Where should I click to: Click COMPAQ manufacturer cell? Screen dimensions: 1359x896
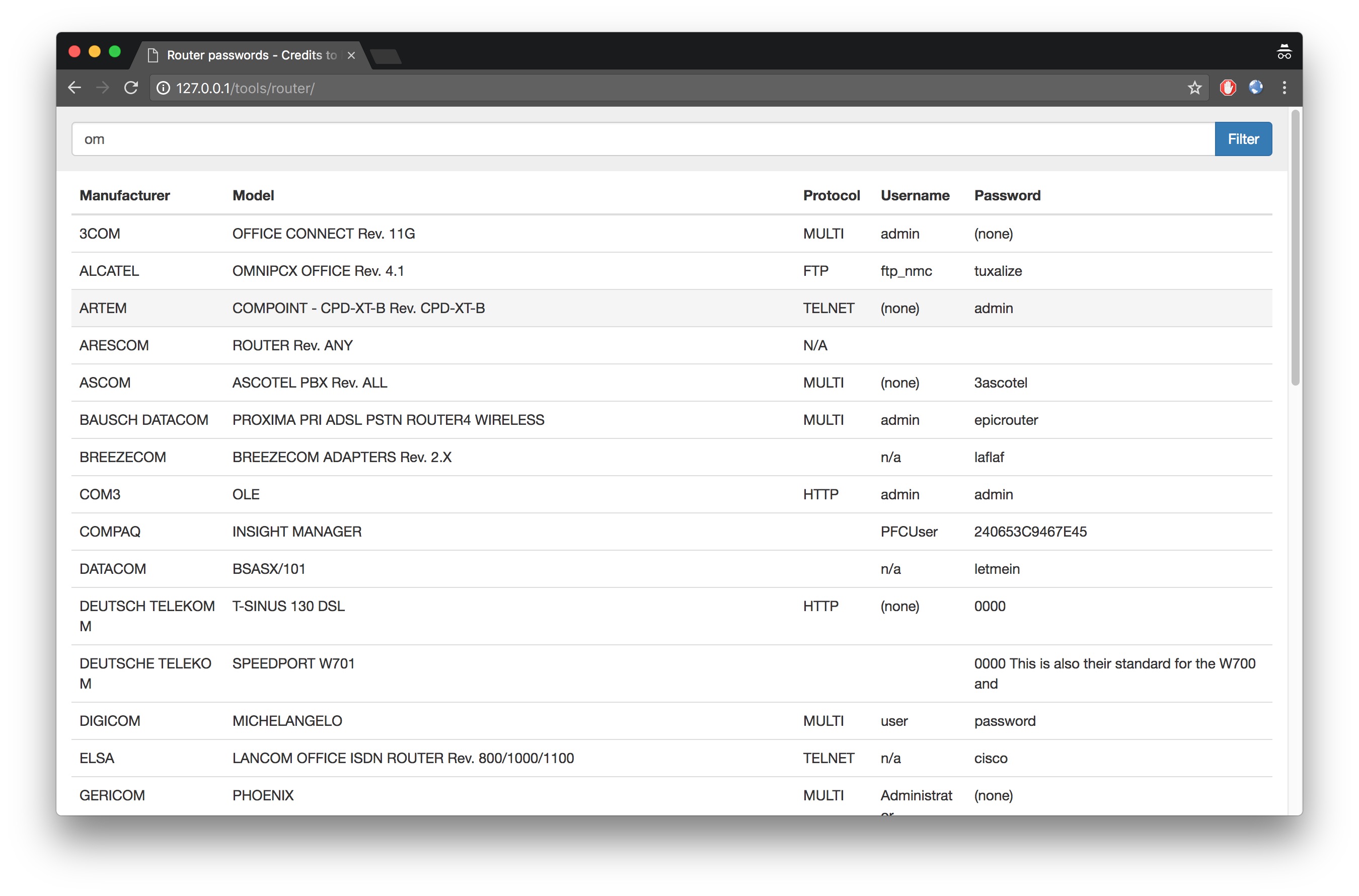pyautogui.click(x=110, y=532)
